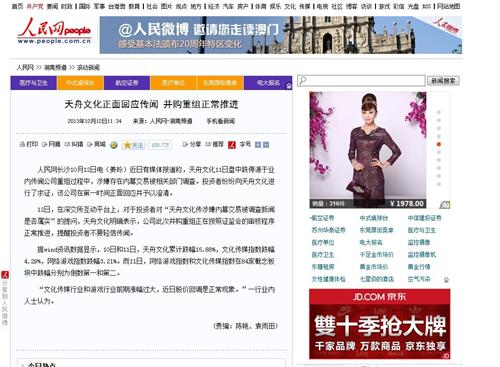Image resolution: width=500 pixels, height=367 pixels.
Task: Open the 共产党 top navigation item
Action: coord(35,6)
